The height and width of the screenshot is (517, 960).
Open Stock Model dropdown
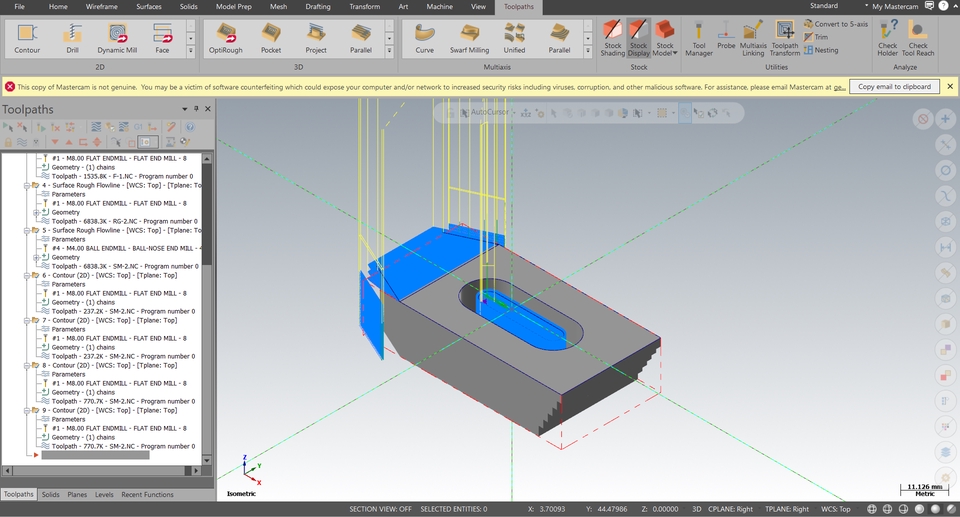pyautogui.click(x=665, y=39)
